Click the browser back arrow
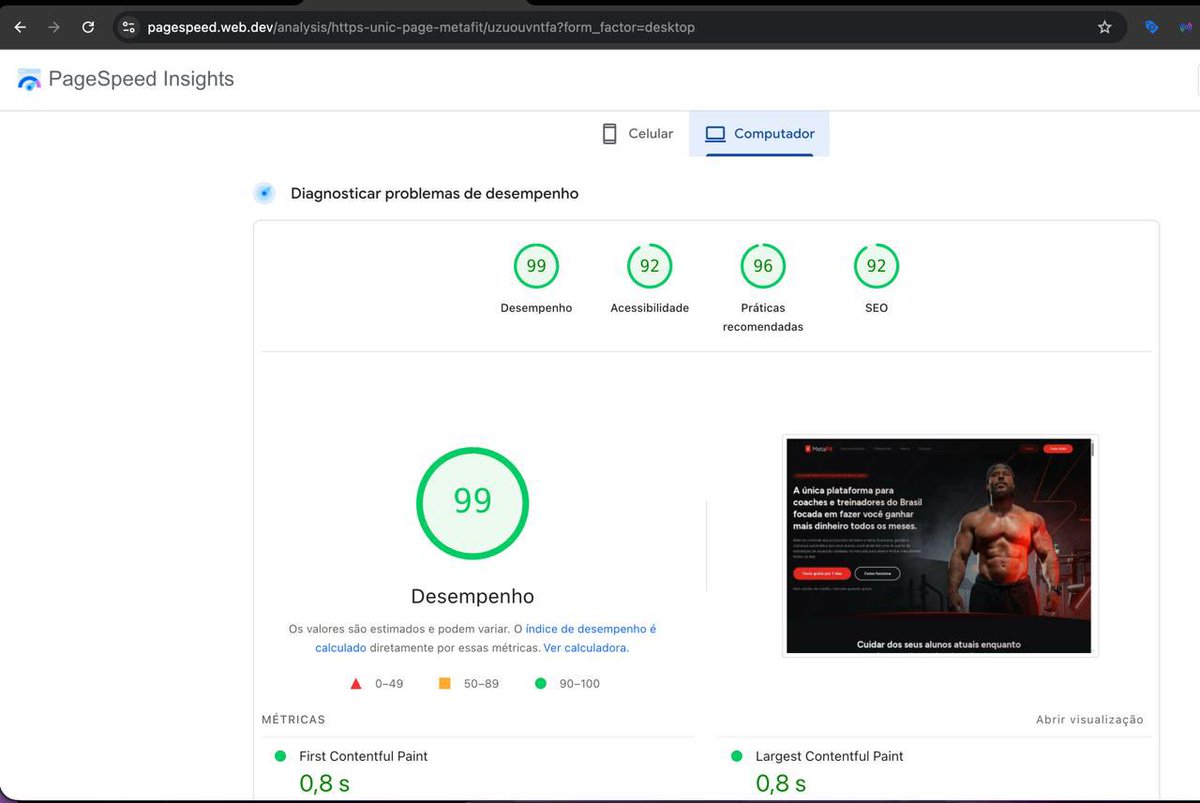 20,27
